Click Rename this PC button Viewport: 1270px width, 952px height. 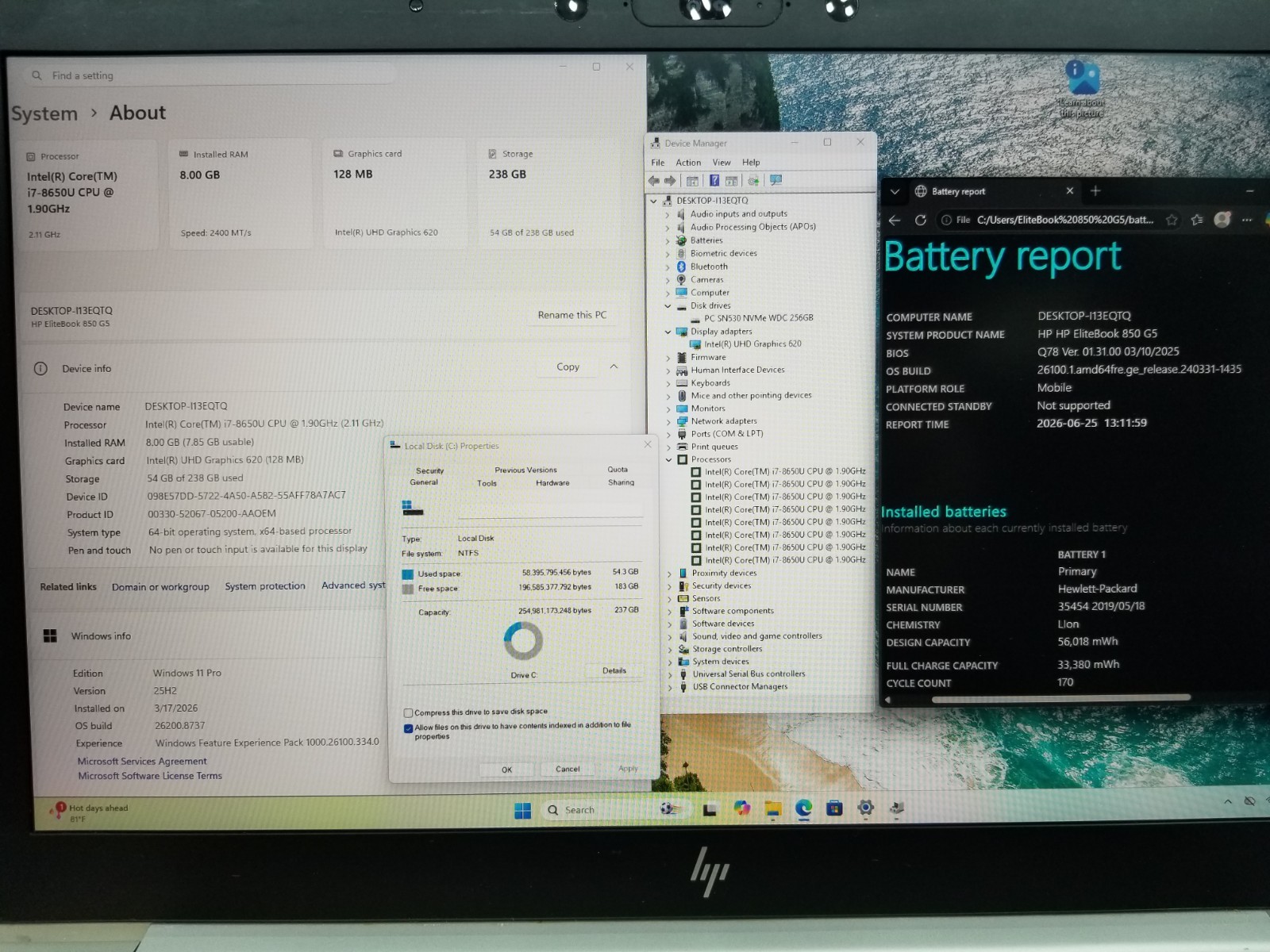pos(572,315)
